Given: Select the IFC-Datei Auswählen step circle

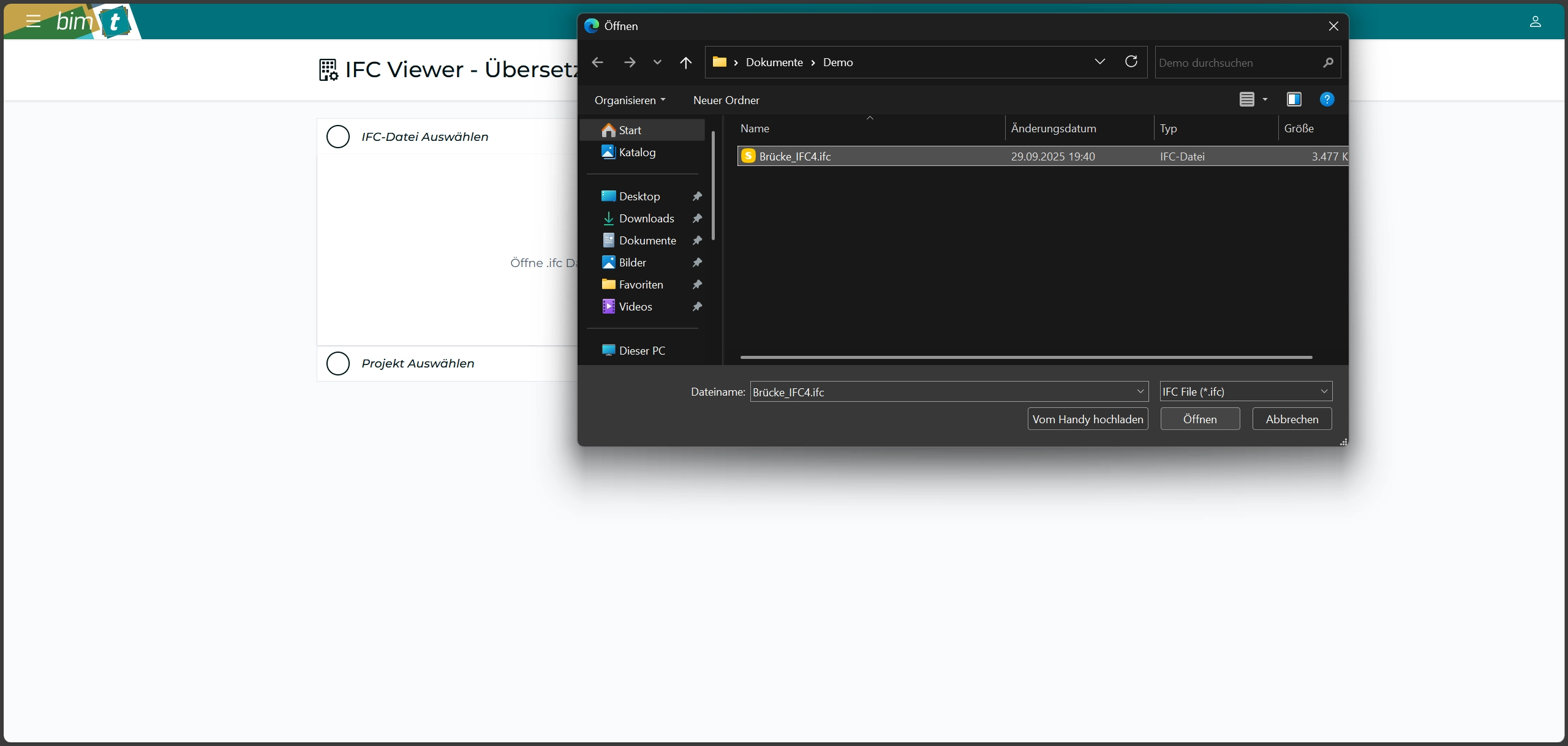Looking at the screenshot, I should coord(338,137).
